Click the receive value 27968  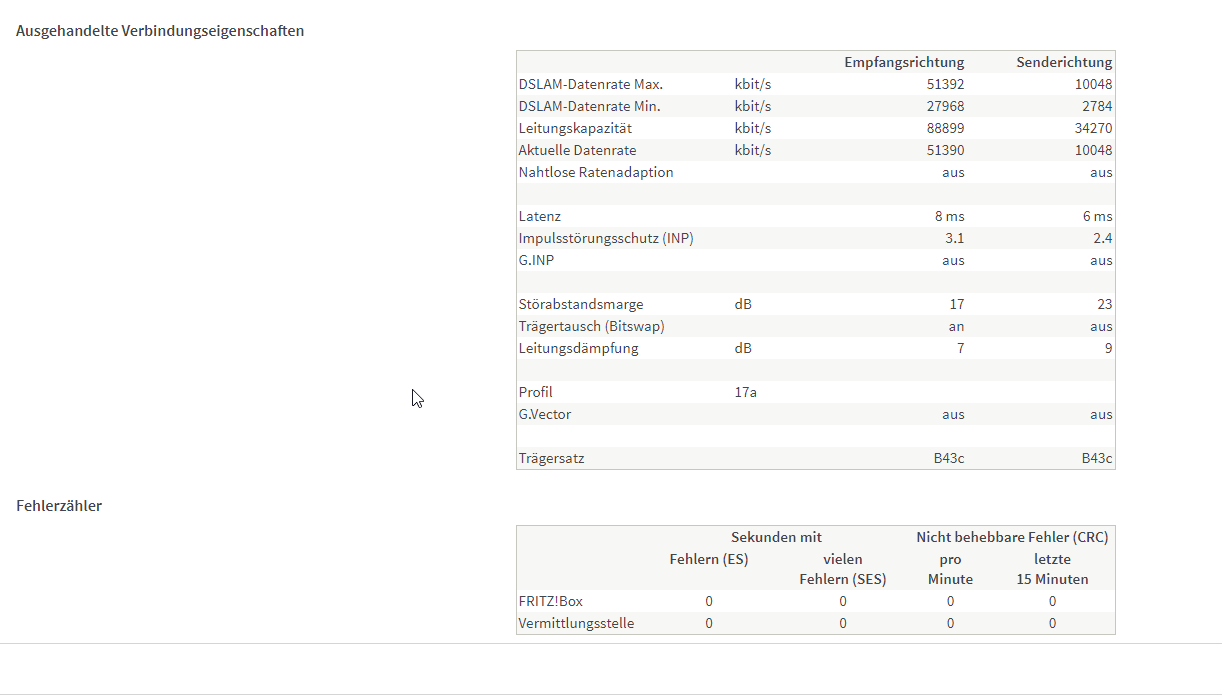(945, 106)
